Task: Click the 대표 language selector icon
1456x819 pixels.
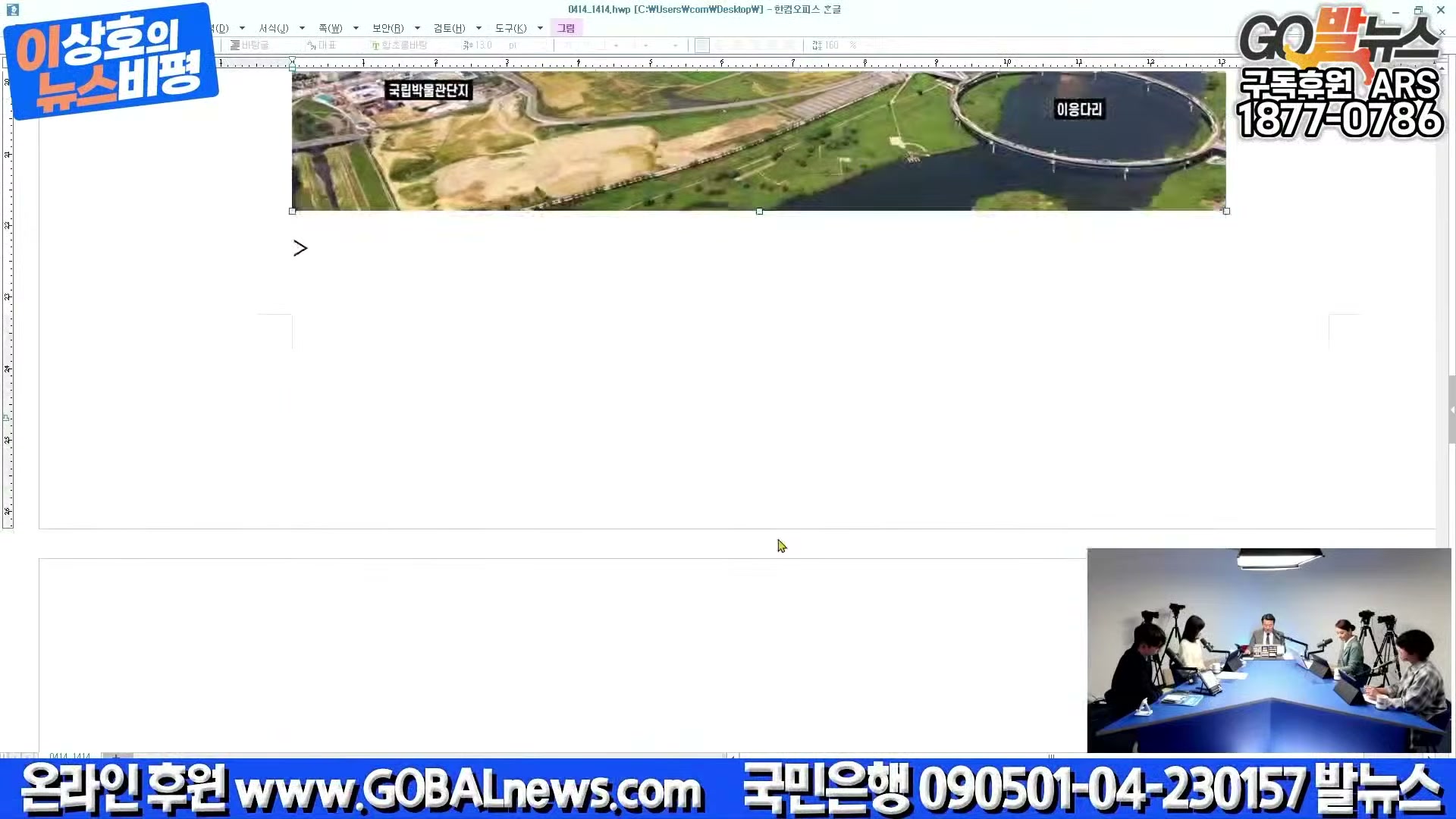Action: point(312,45)
